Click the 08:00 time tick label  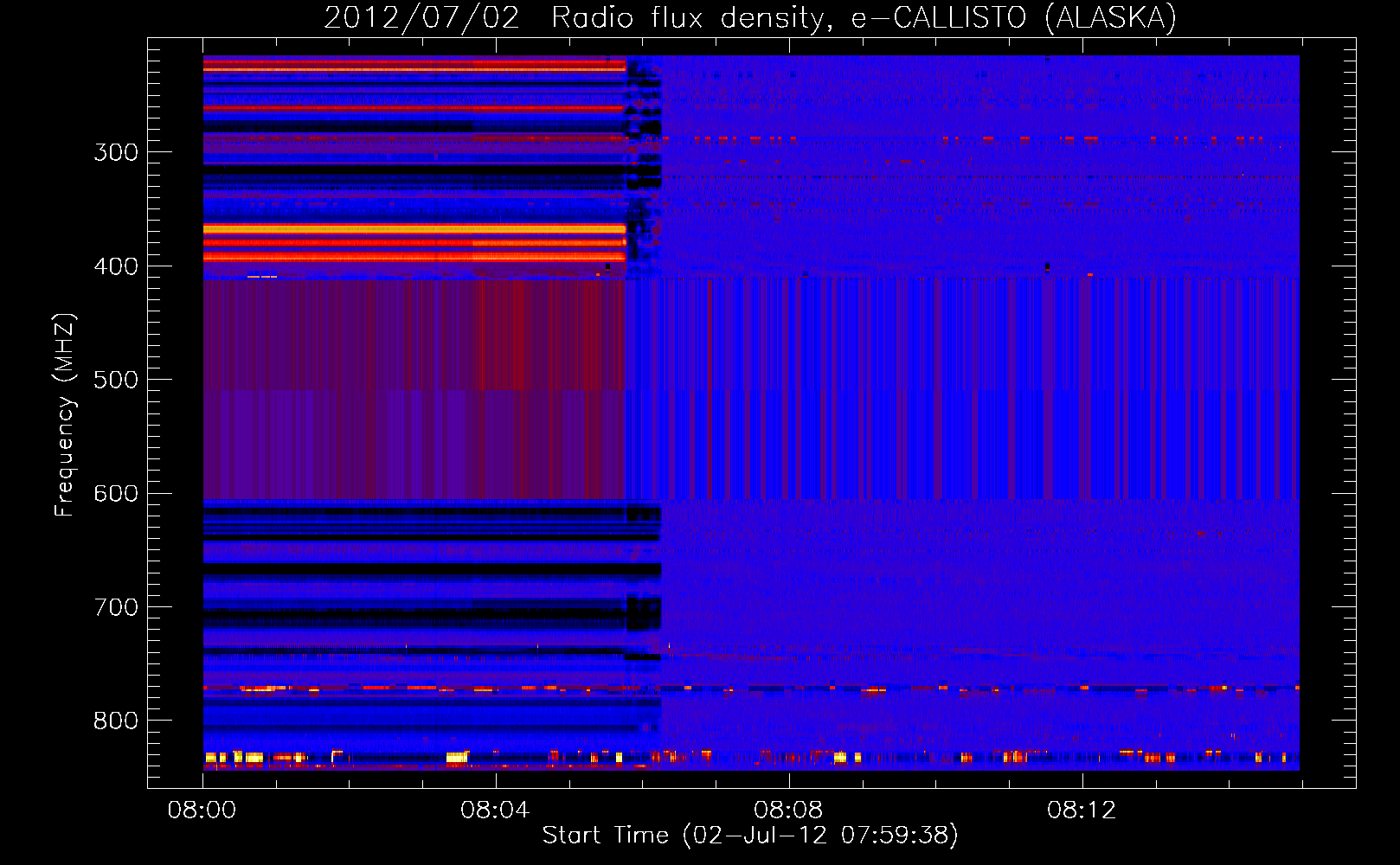[x=202, y=811]
